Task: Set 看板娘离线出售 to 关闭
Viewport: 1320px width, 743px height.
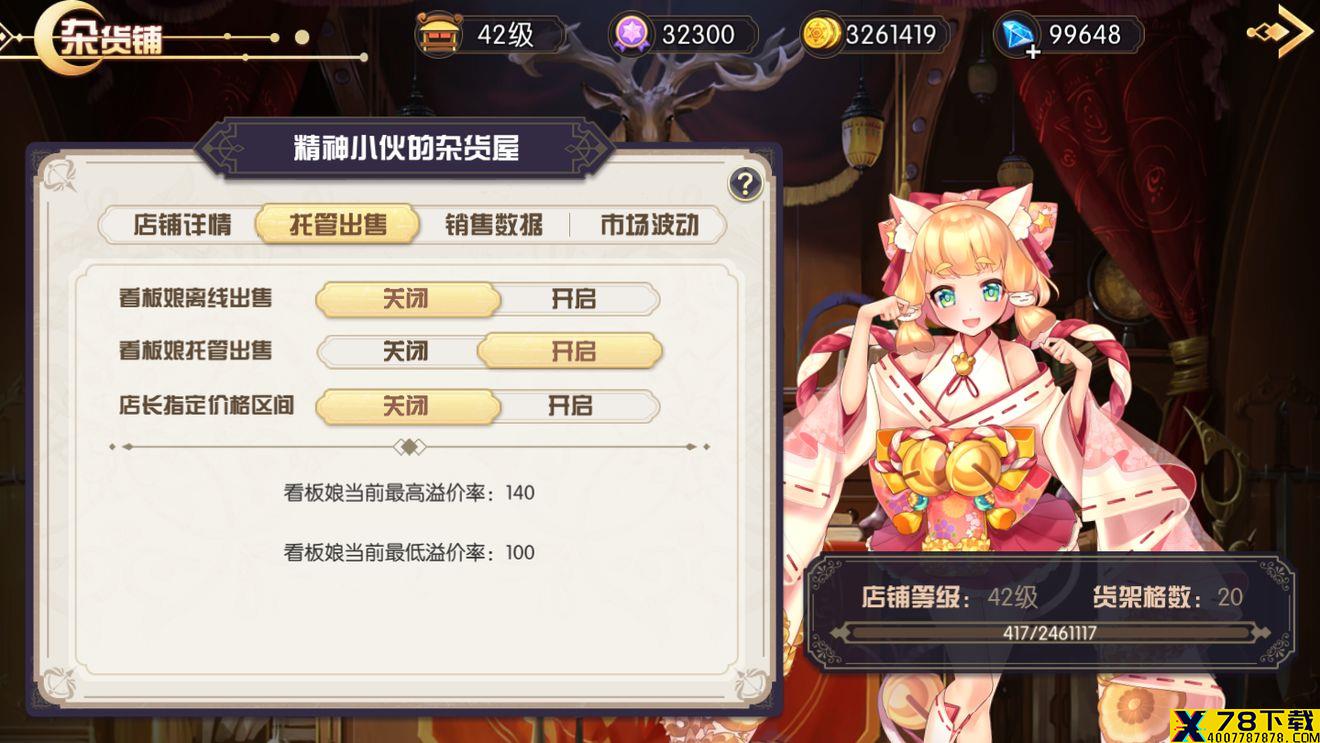Action: coord(406,299)
